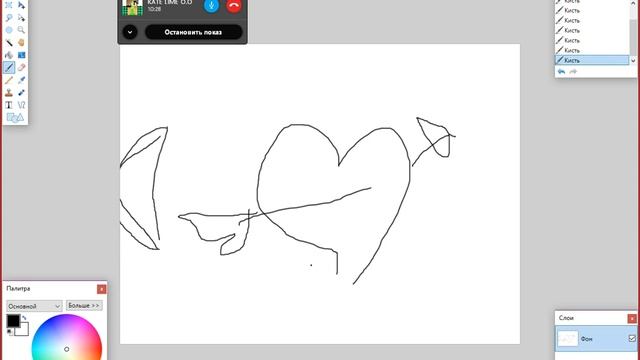Screen dimensions: 640x360
Task: Select the active Paintbrush tool
Action: coord(9,67)
